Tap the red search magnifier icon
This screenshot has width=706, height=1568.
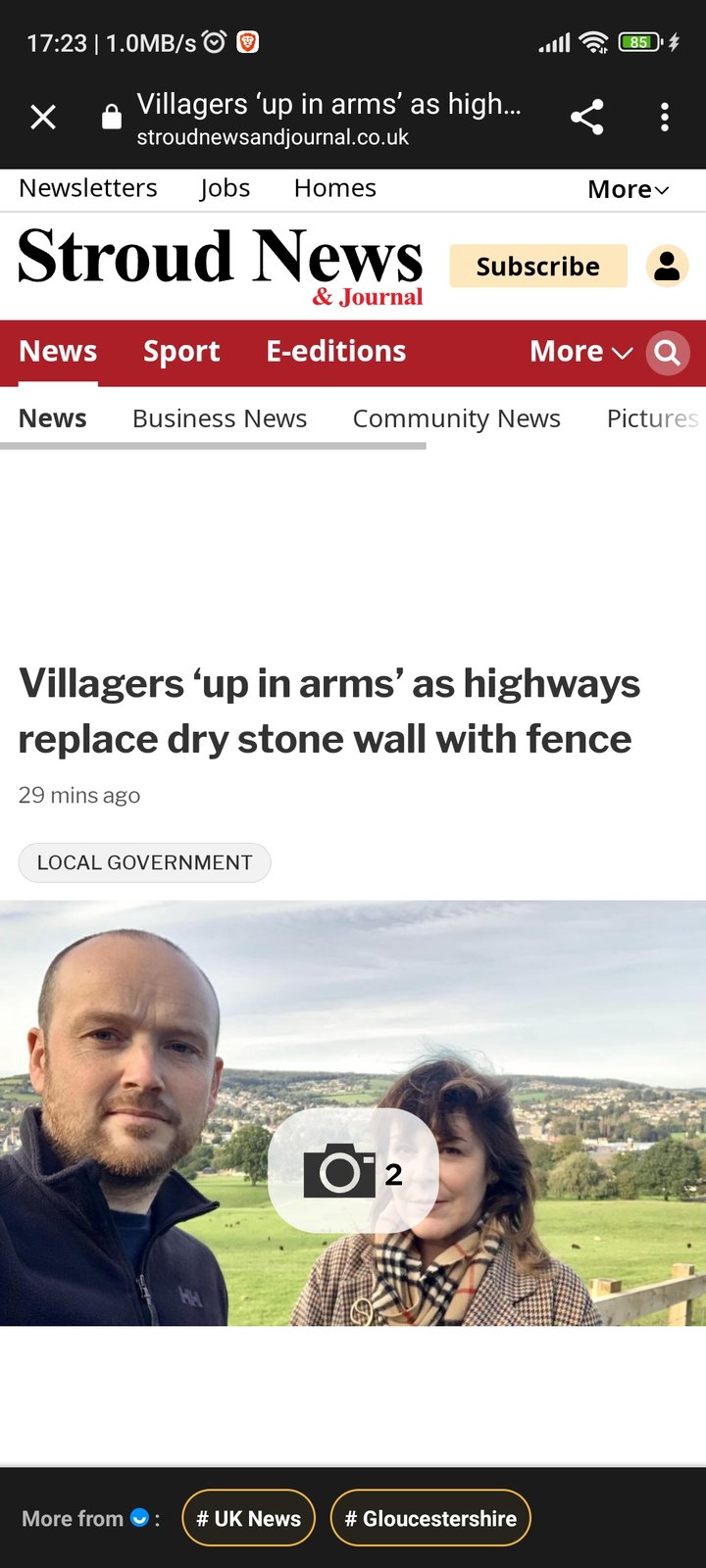pos(668,353)
